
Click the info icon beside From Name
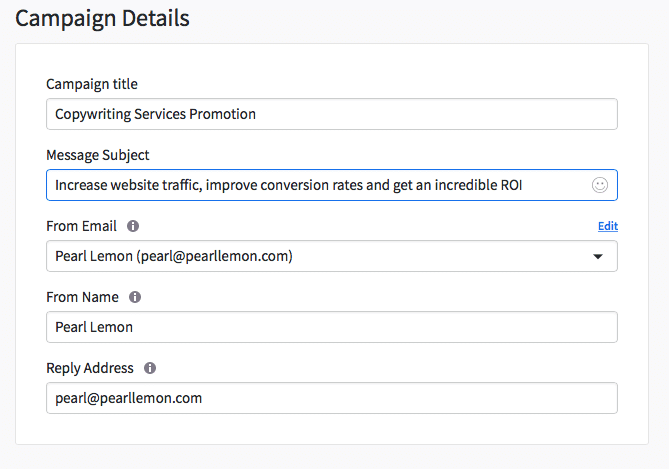[x=135, y=297]
